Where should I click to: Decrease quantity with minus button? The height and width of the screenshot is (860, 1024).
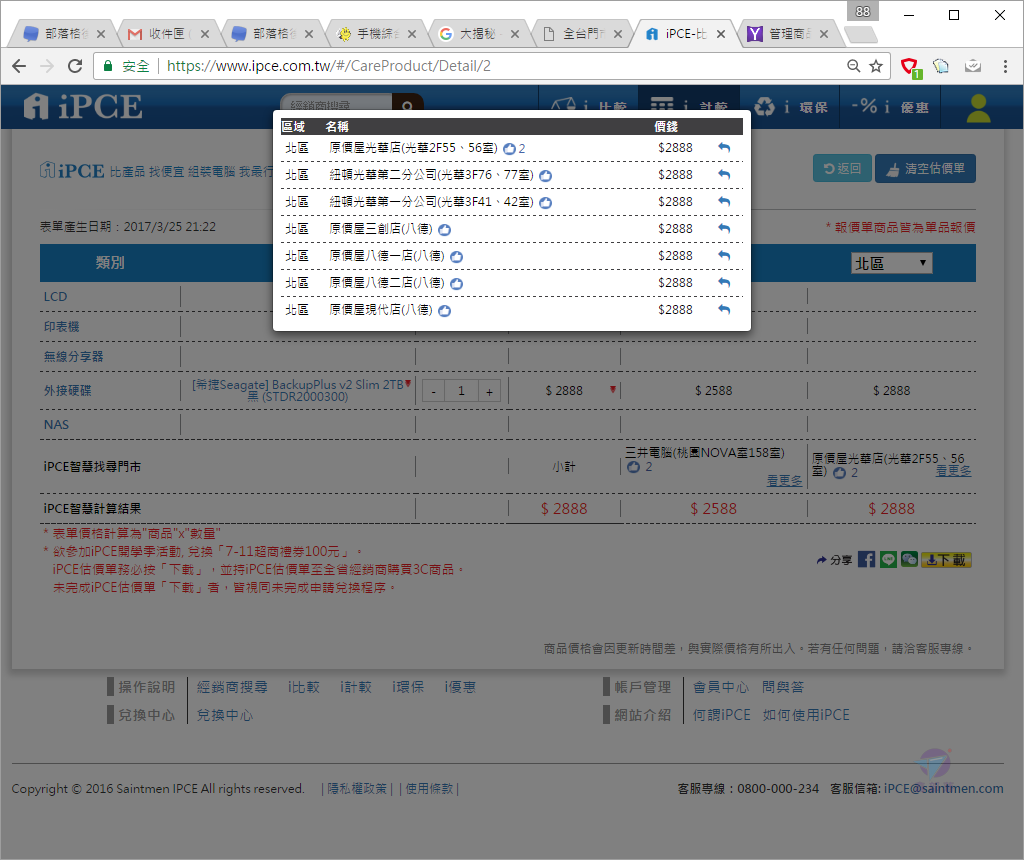(434, 391)
